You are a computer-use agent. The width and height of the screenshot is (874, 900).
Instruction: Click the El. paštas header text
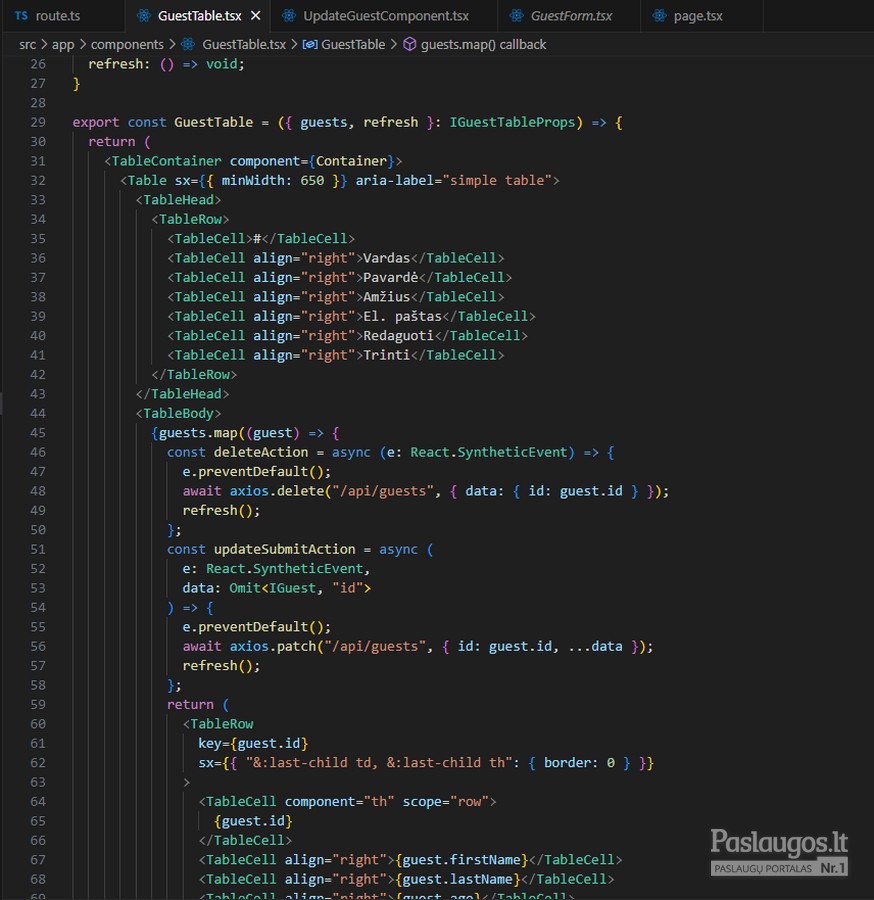click(x=403, y=316)
